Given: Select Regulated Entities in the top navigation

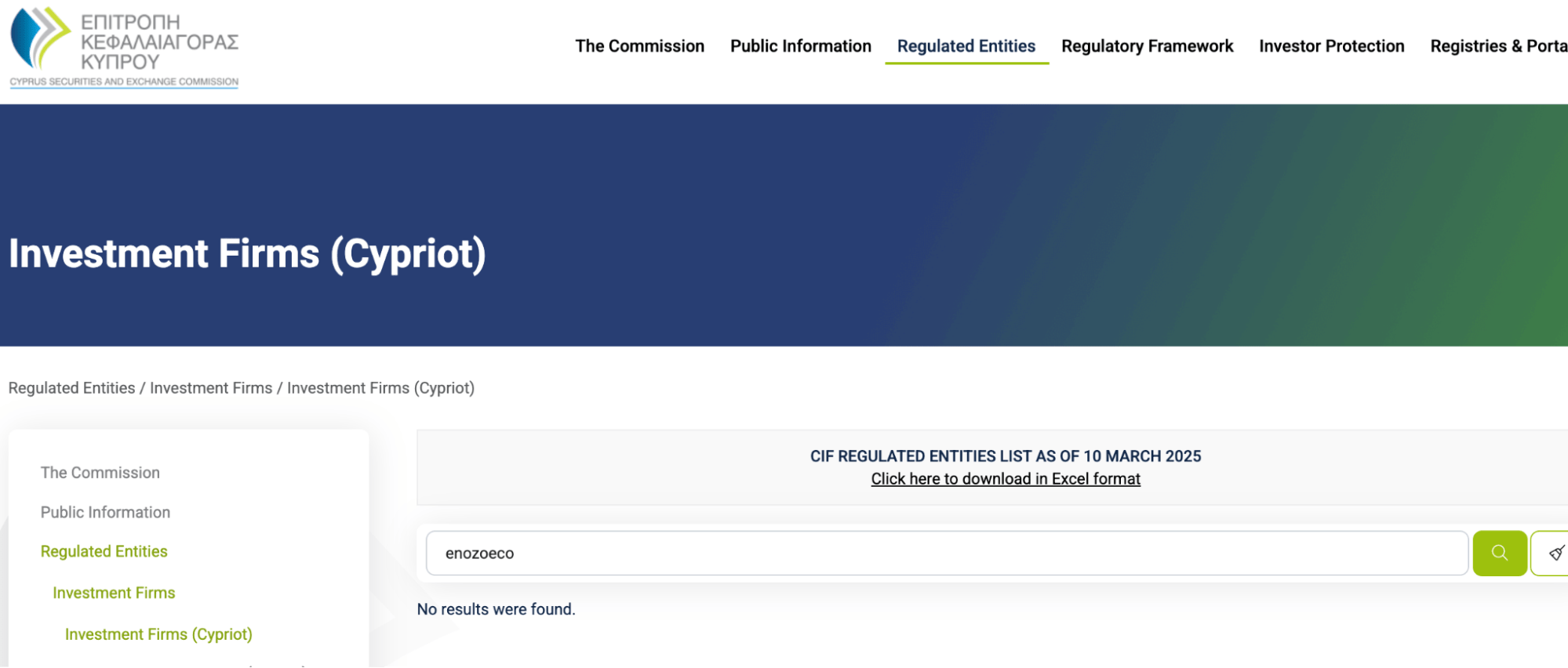Looking at the screenshot, I should click(966, 46).
